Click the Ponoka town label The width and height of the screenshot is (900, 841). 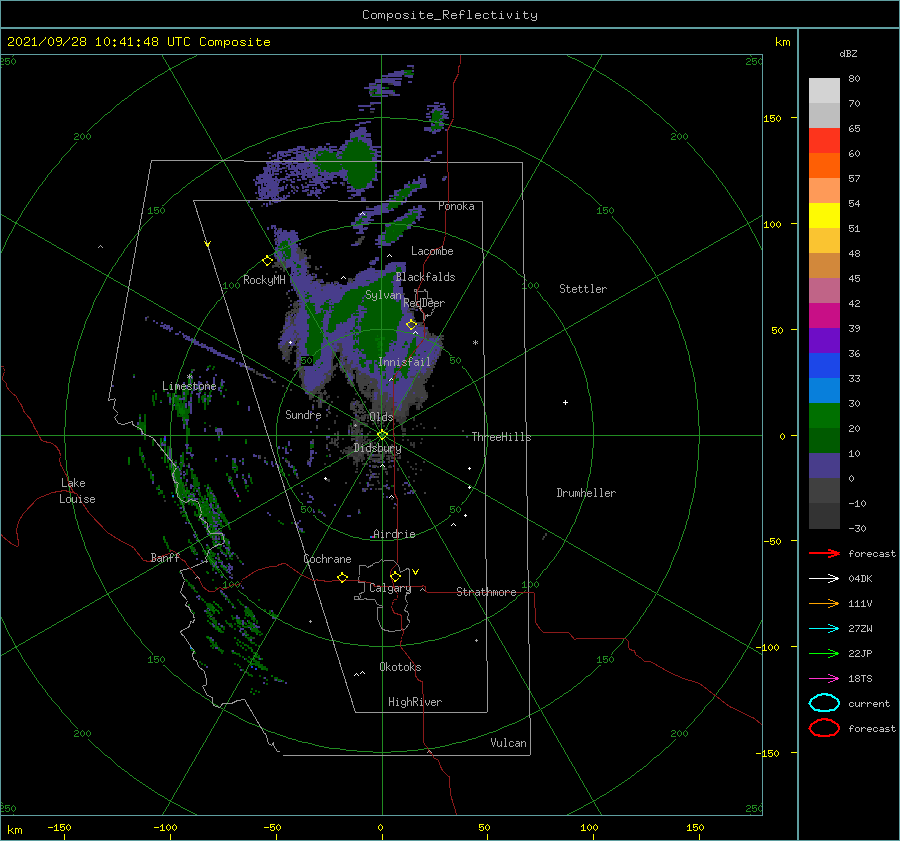pos(456,206)
